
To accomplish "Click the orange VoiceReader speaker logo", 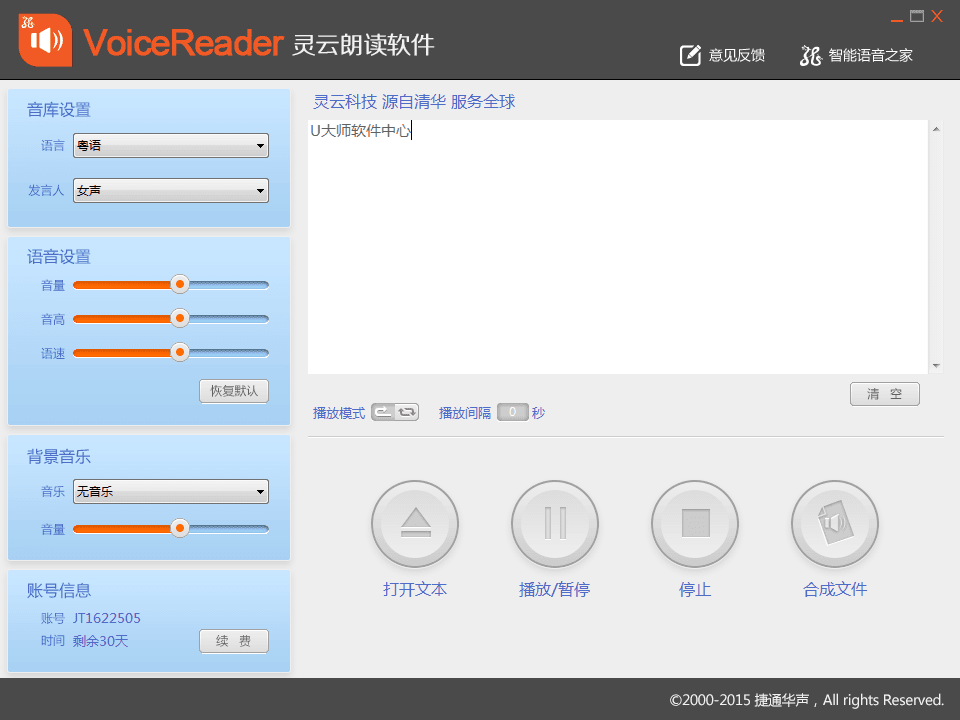I will (x=45, y=40).
